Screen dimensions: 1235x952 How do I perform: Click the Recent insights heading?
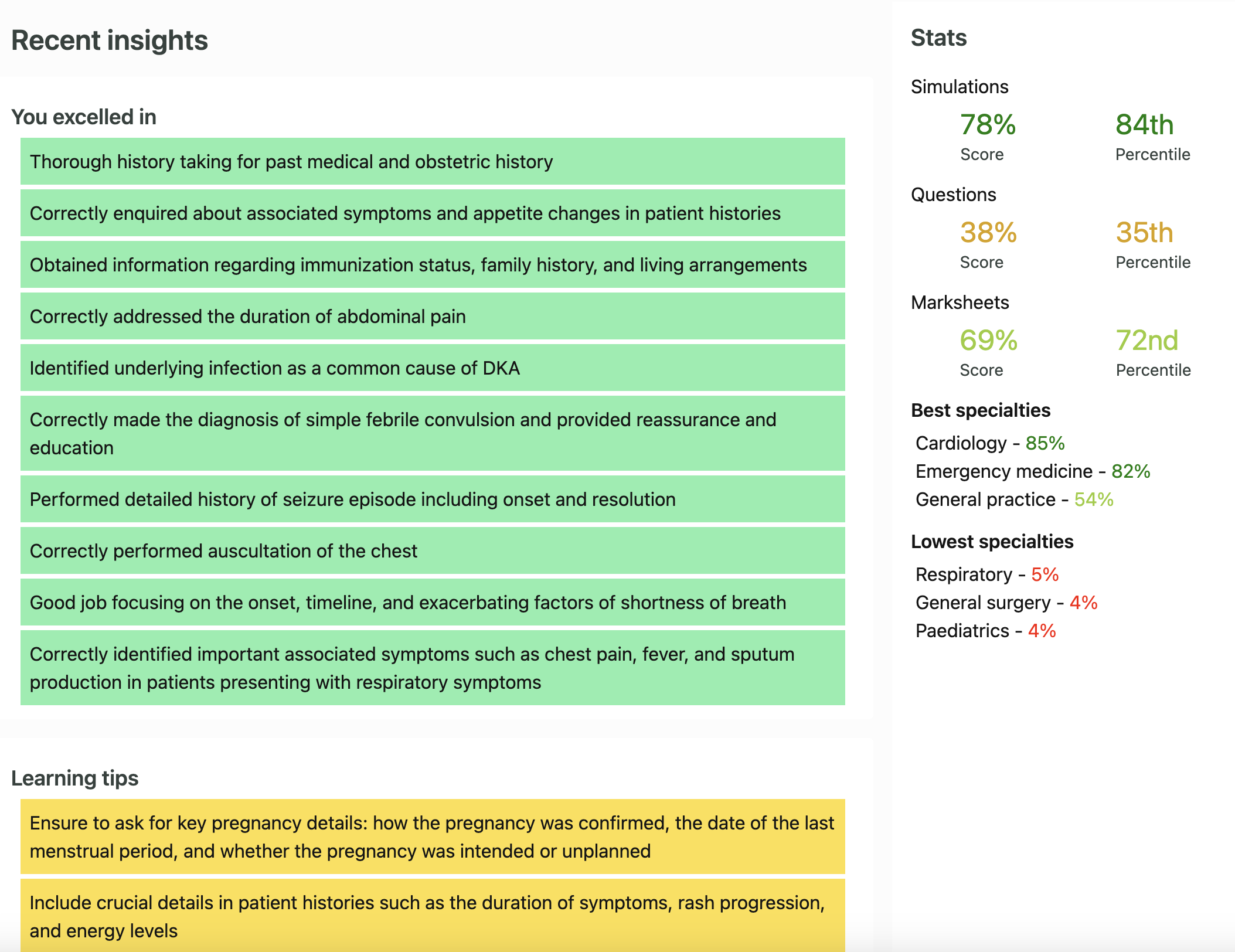[x=109, y=40]
